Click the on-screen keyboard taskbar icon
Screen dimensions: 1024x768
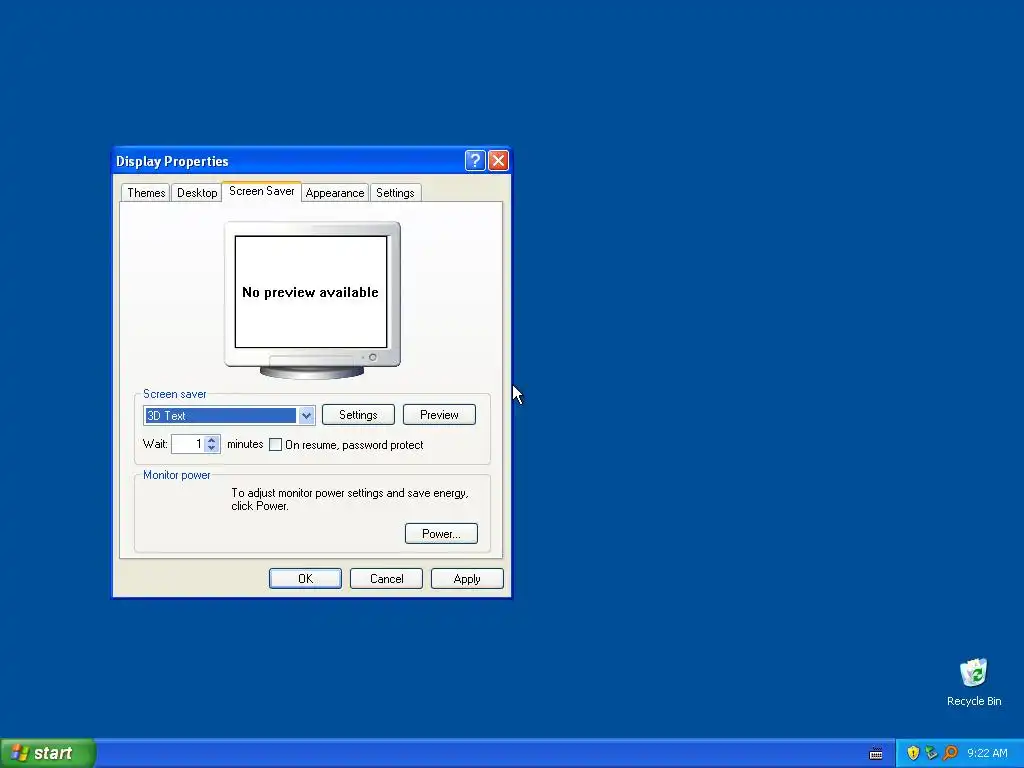(x=876, y=754)
